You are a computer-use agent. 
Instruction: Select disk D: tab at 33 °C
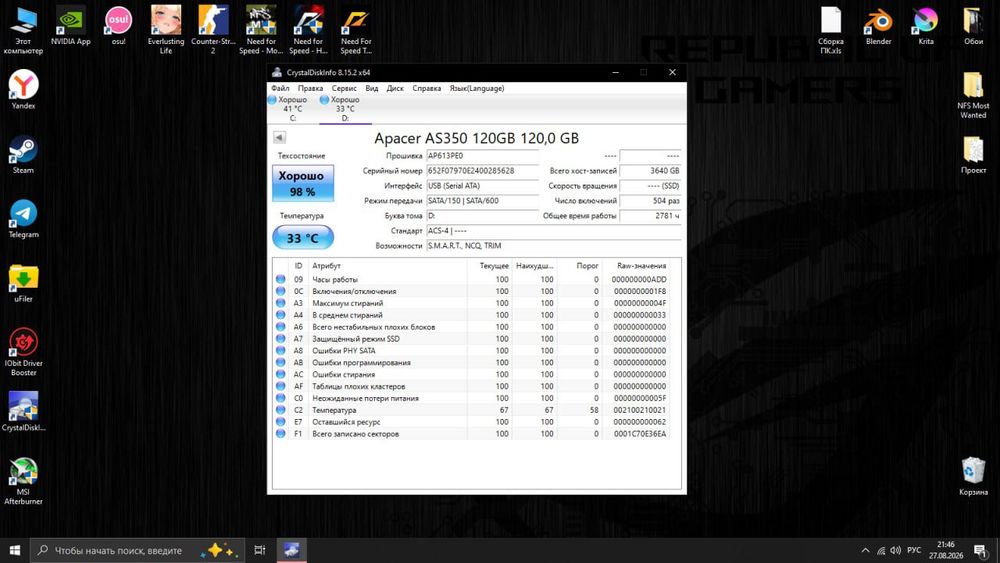click(x=345, y=108)
